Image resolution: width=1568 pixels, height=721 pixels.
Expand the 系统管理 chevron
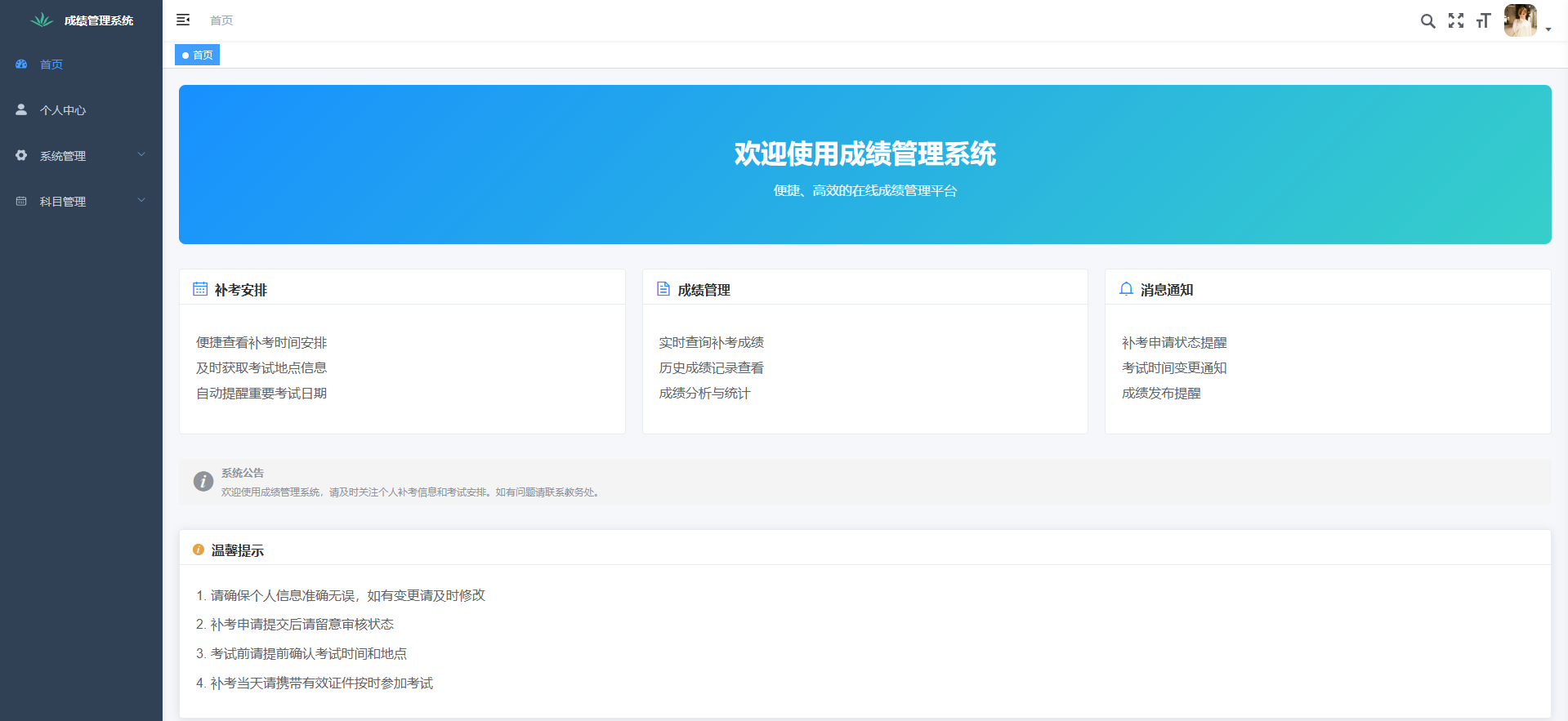point(141,154)
